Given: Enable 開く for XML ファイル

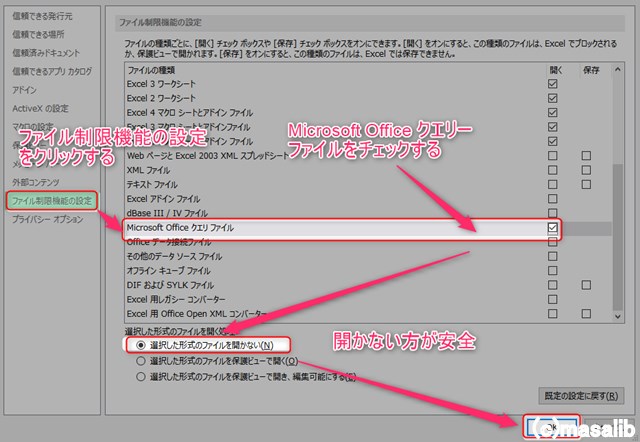Looking at the screenshot, I should point(552,170).
